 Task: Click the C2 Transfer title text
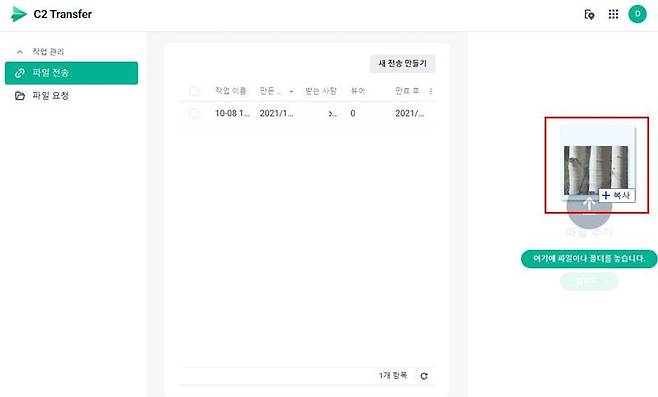click(x=63, y=14)
